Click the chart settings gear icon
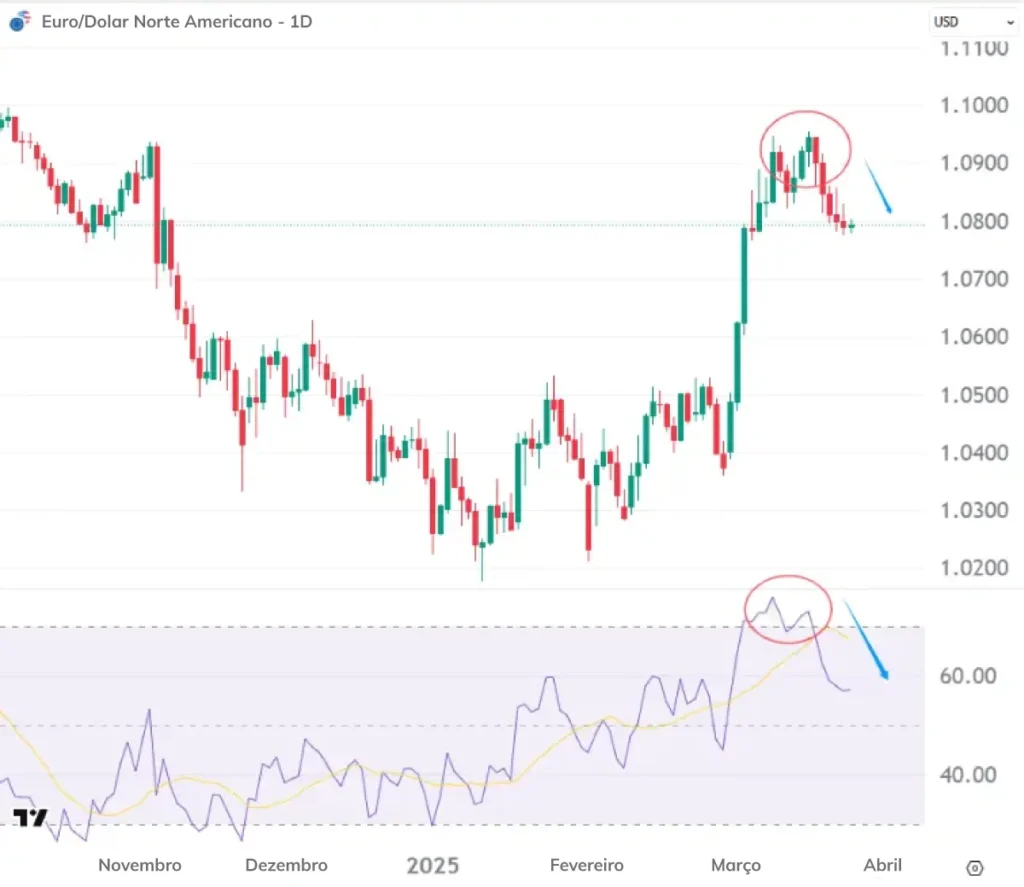 click(x=974, y=867)
